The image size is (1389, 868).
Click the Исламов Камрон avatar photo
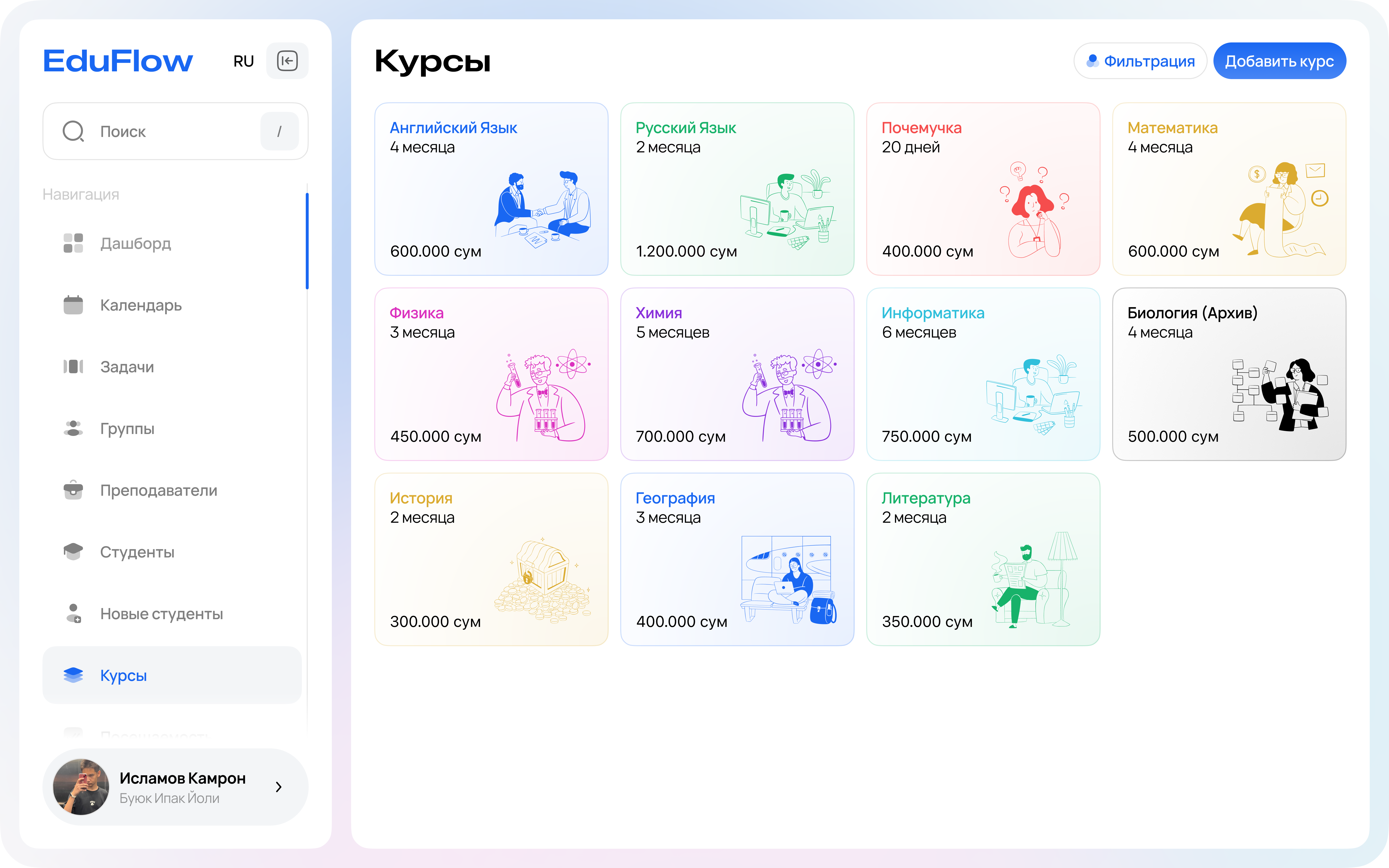81,787
